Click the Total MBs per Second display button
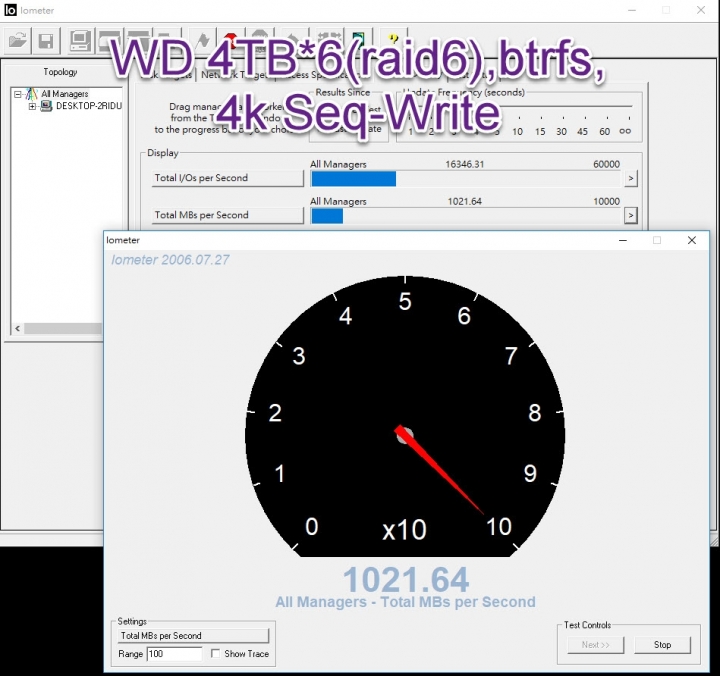The image size is (720, 676). click(x=228, y=215)
